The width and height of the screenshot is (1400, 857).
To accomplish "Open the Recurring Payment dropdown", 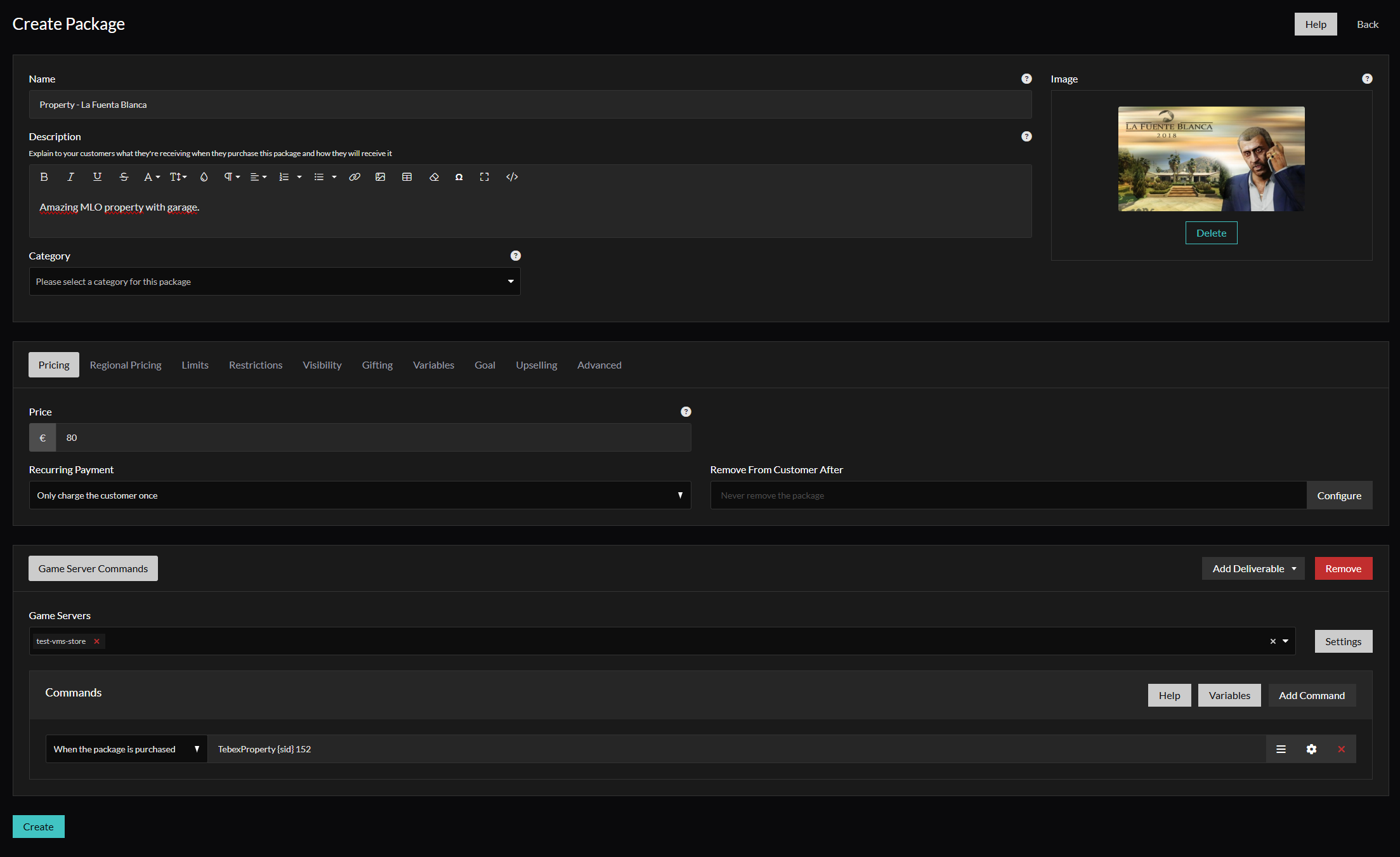I will pyautogui.click(x=359, y=495).
